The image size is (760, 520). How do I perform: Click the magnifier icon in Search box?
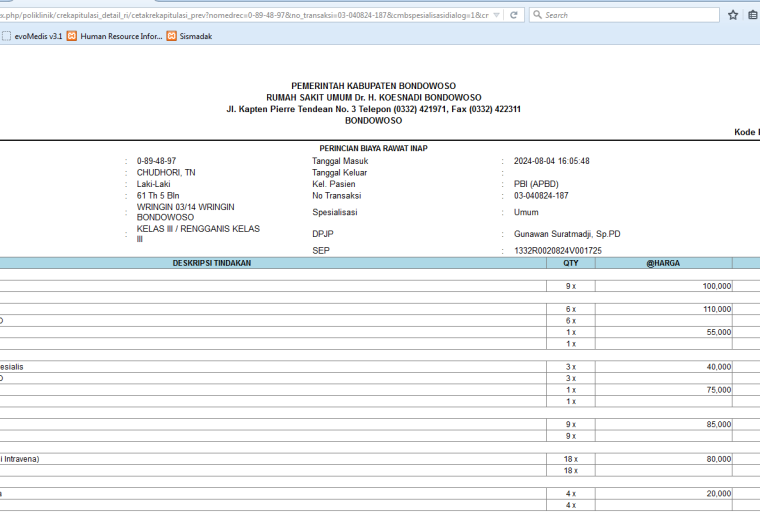pos(537,15)
